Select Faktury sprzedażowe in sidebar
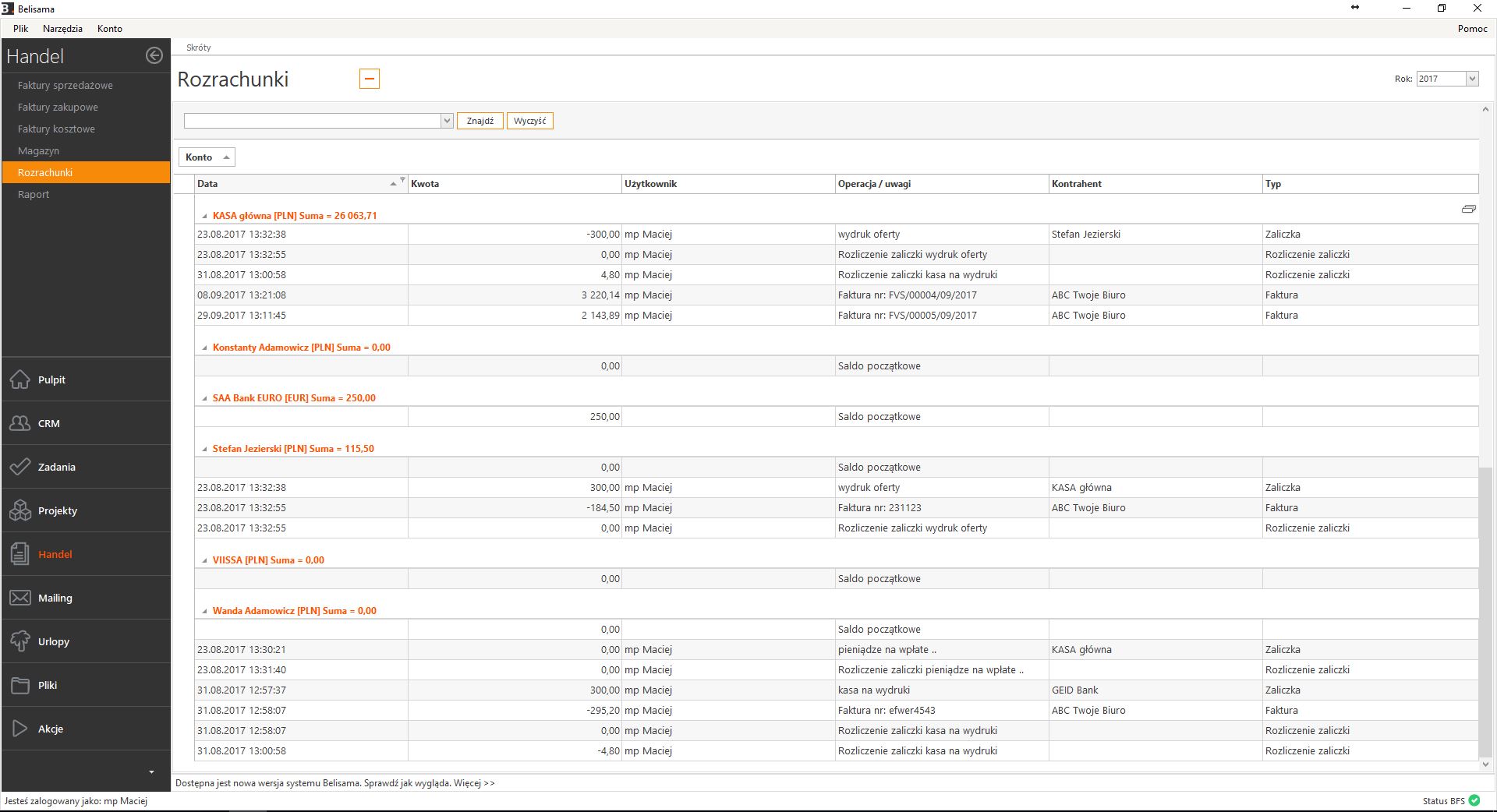This screenshot has width=1497, height=812. point(65,85)
